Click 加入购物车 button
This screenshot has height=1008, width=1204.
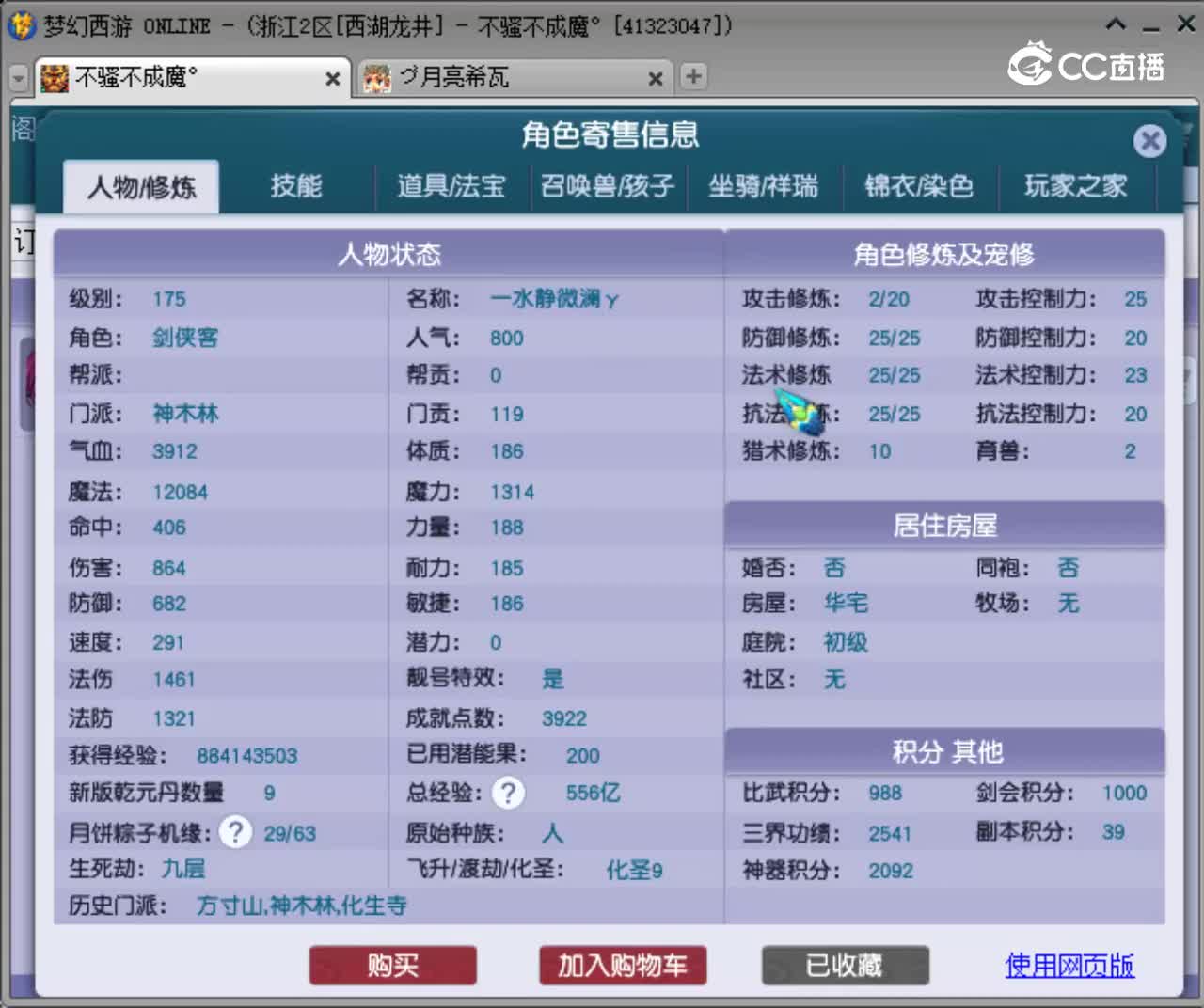(x=623, y=966)
